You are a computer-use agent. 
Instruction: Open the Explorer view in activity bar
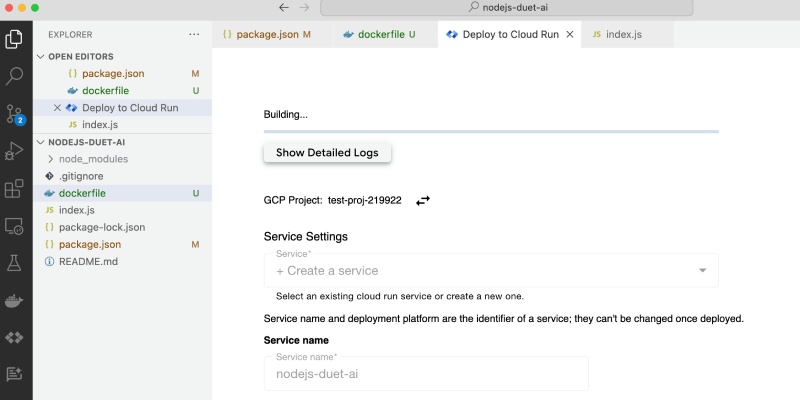click(14, 39)
